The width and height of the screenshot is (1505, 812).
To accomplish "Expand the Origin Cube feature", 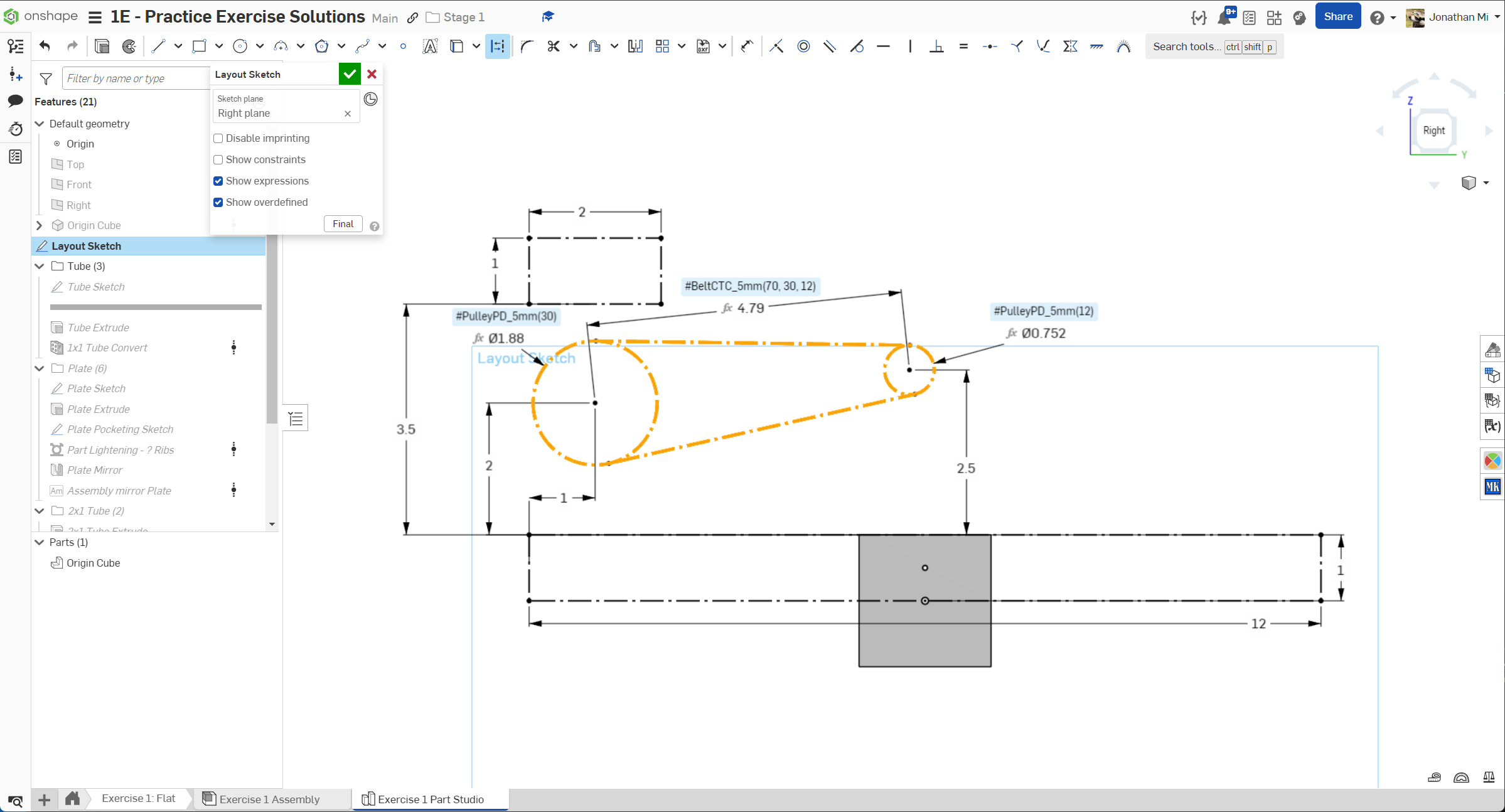I will (40, 225).
